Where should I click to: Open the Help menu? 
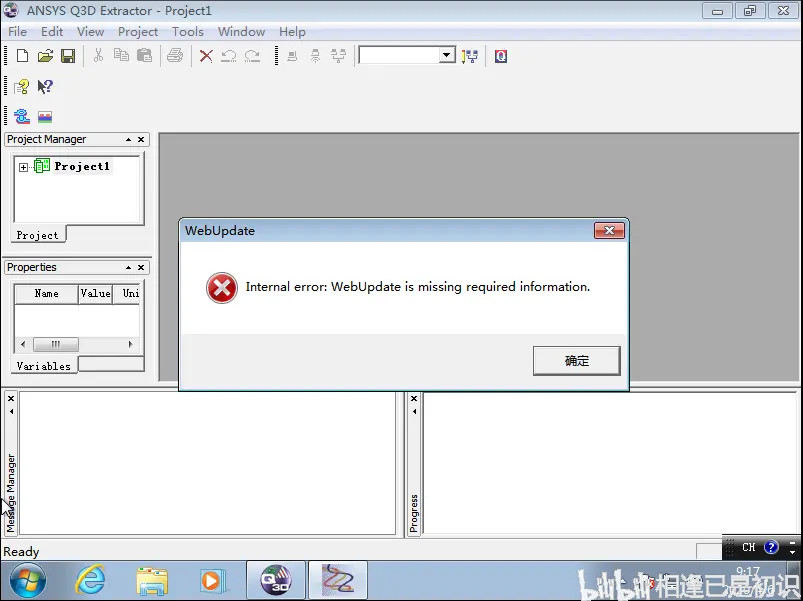[x=292, y=32]
